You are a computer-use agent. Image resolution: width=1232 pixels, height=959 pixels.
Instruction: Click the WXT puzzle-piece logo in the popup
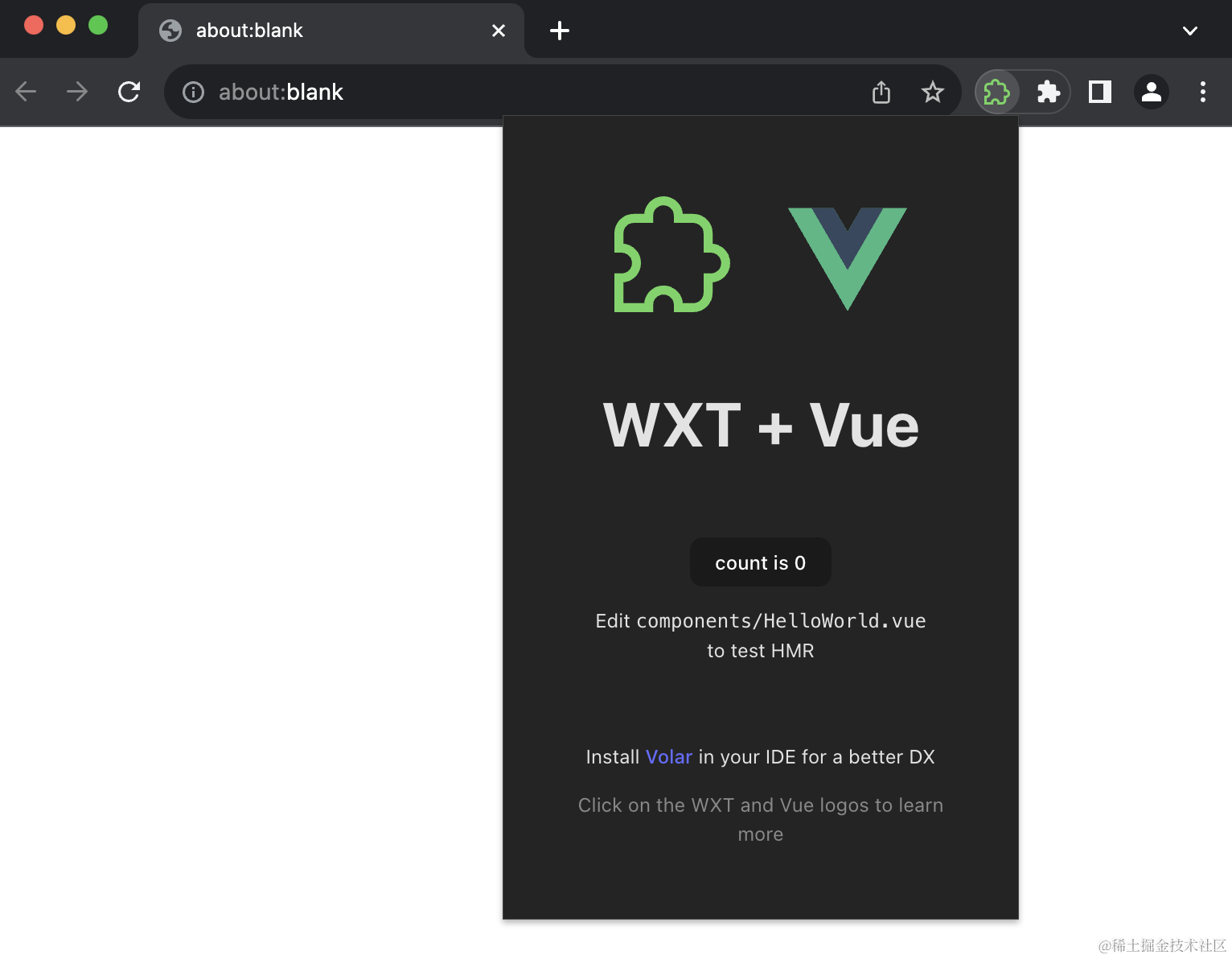(670, 257)
